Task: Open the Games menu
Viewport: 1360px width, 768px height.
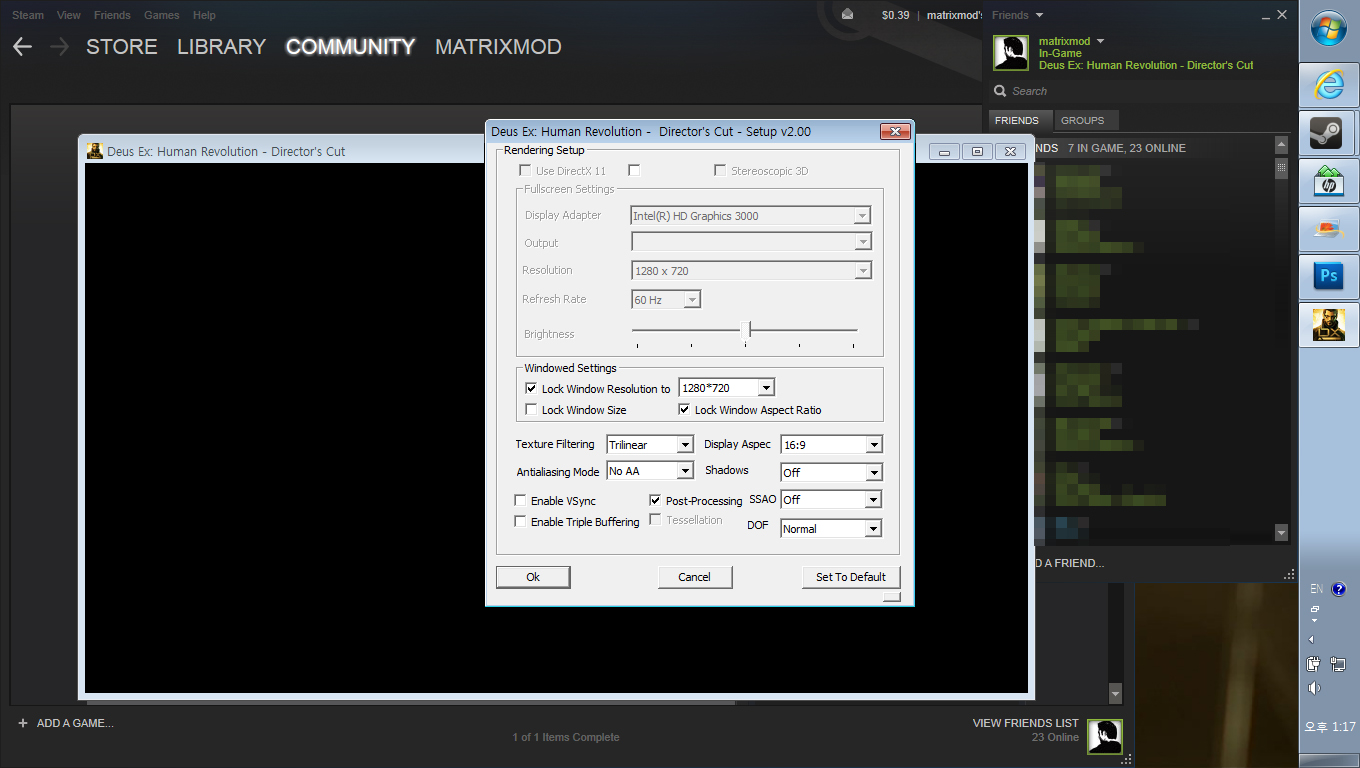Action: (x=162, y=15)
